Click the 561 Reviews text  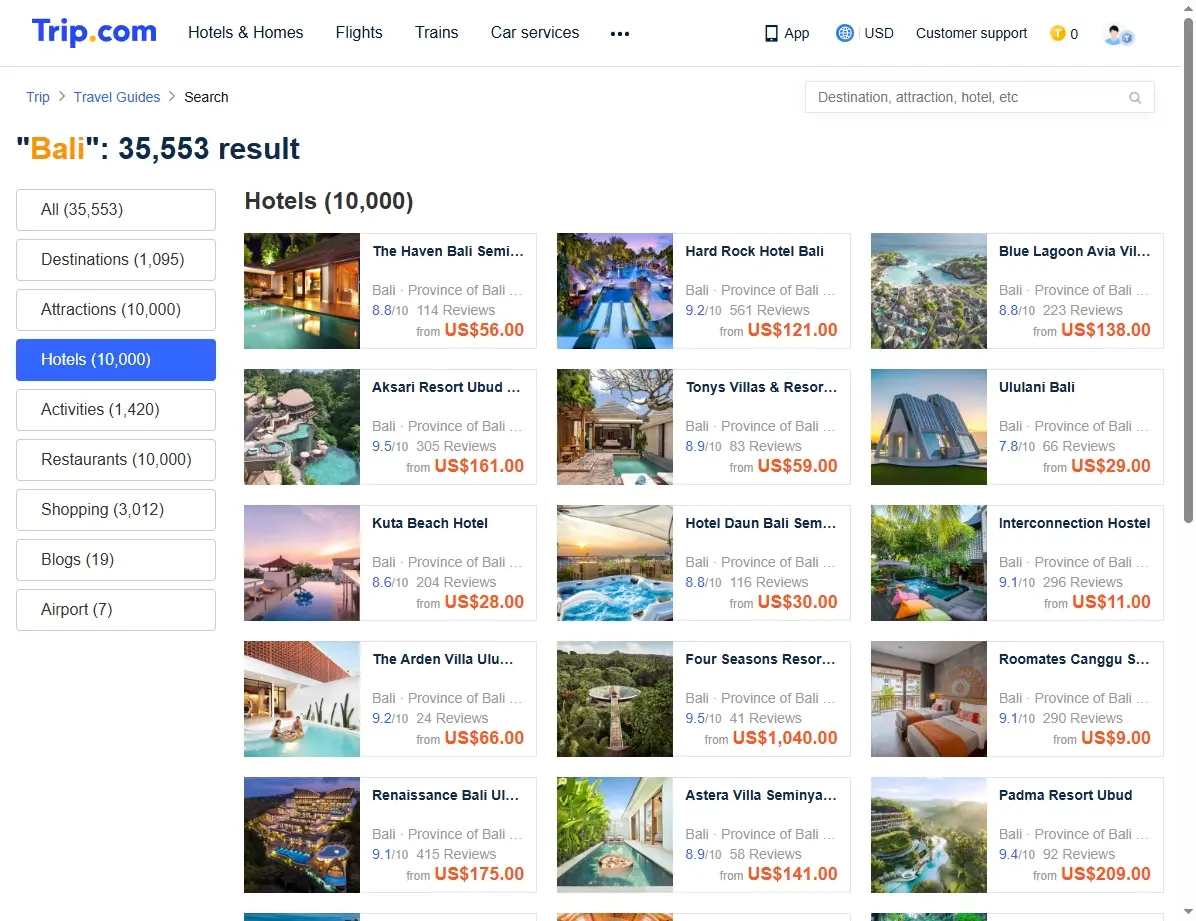(x=769, y=310)
